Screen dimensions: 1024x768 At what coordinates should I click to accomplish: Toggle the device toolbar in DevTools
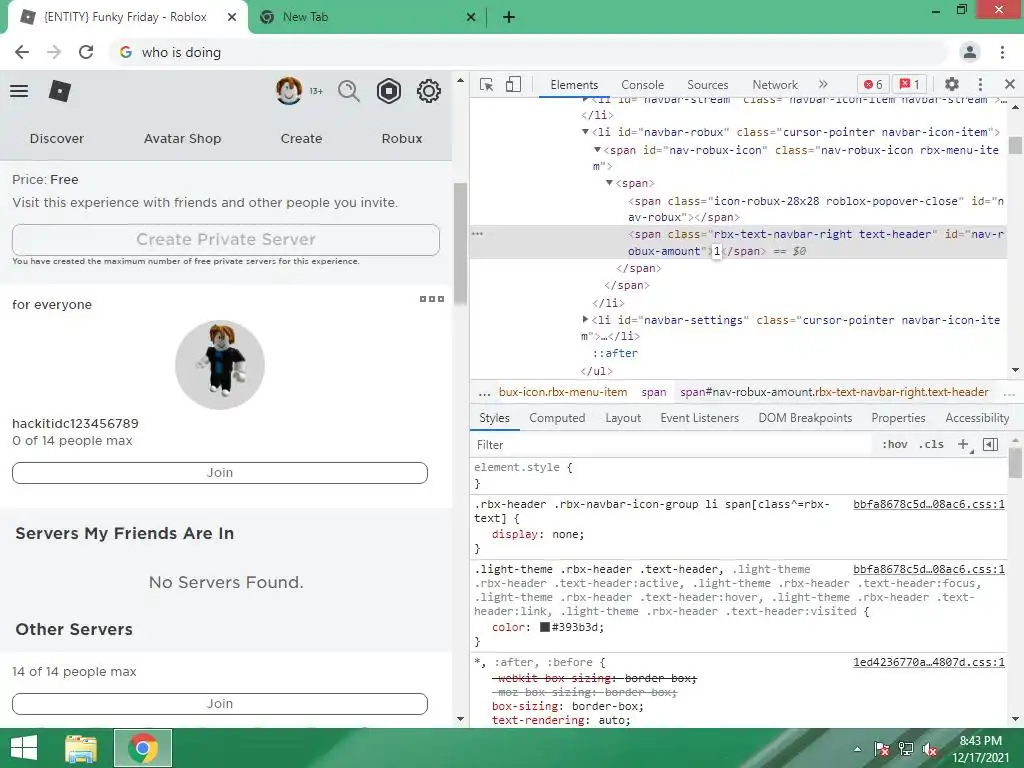click(x=513, y=84)
